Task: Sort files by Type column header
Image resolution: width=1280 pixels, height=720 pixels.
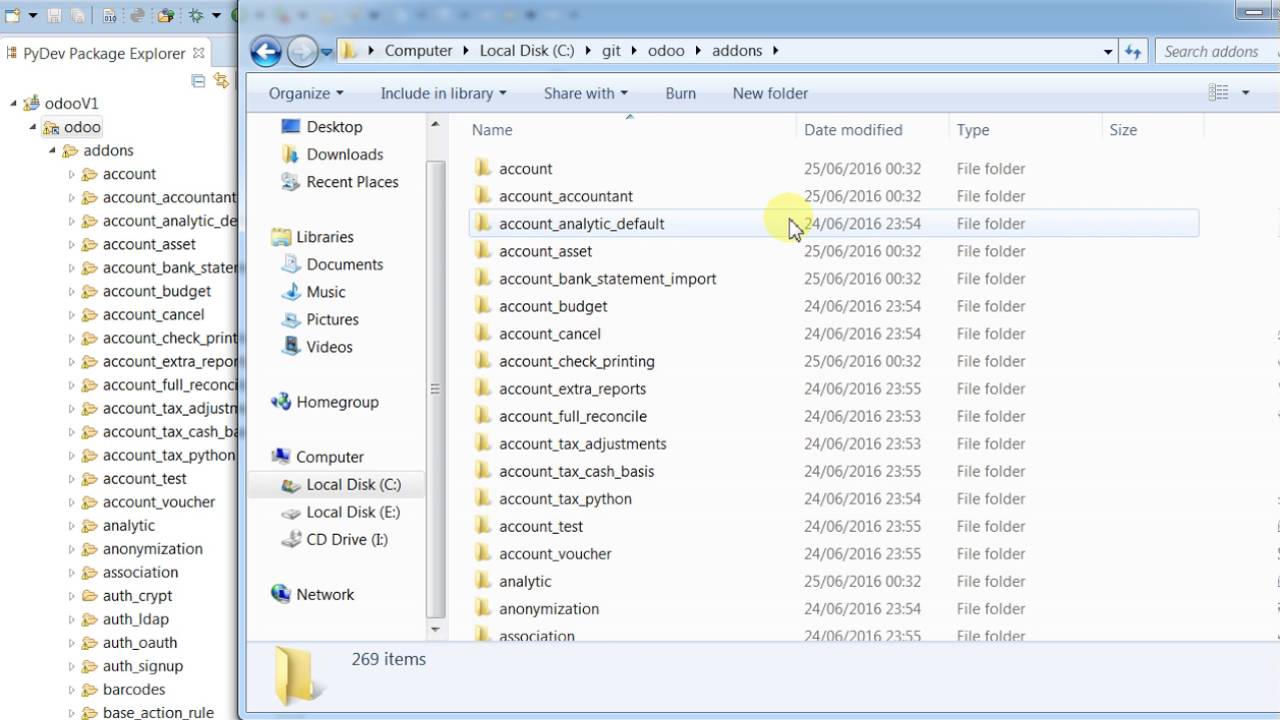Action: 1025,130
